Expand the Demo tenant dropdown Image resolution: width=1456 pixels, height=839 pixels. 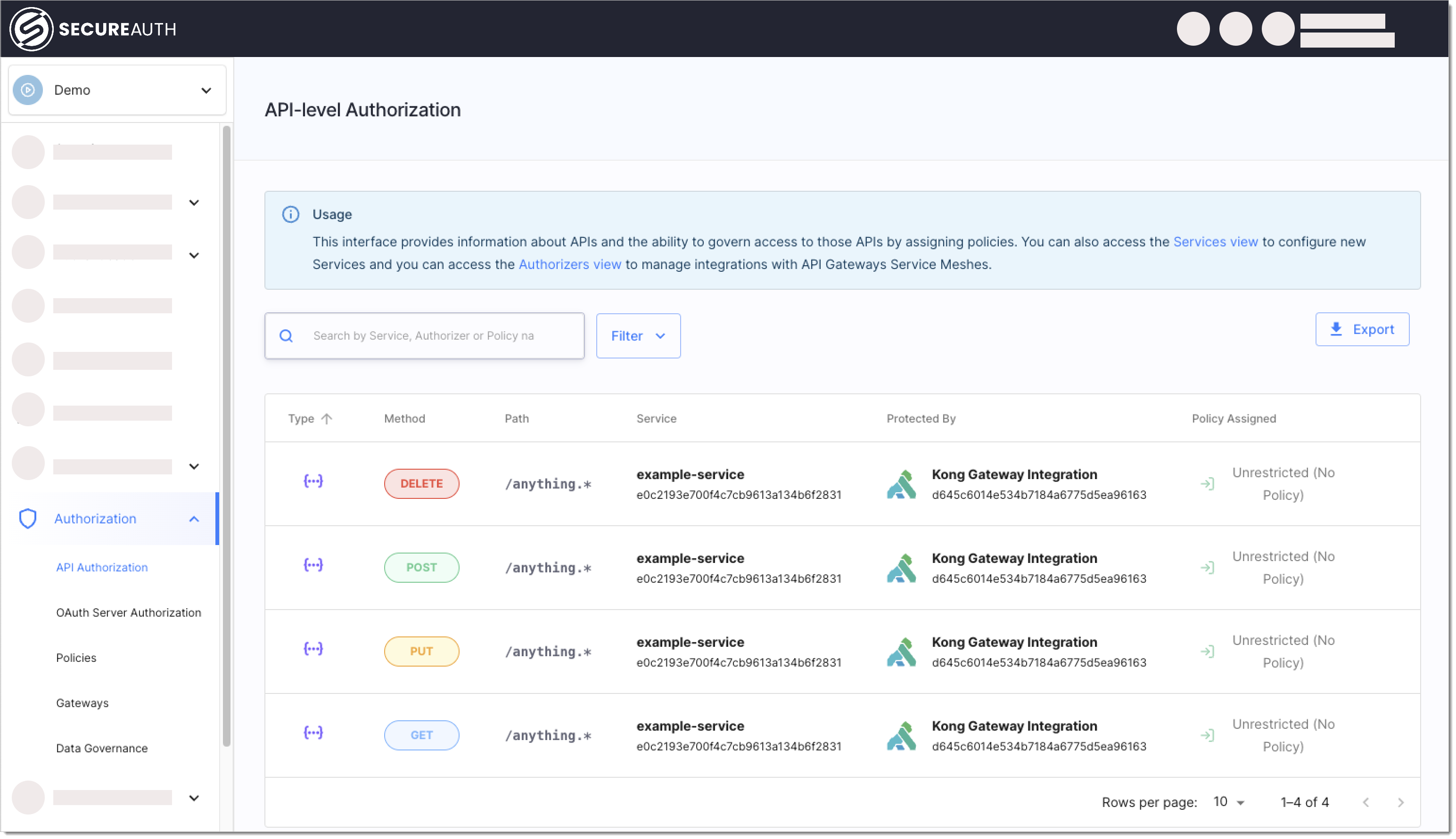(206, 90)
